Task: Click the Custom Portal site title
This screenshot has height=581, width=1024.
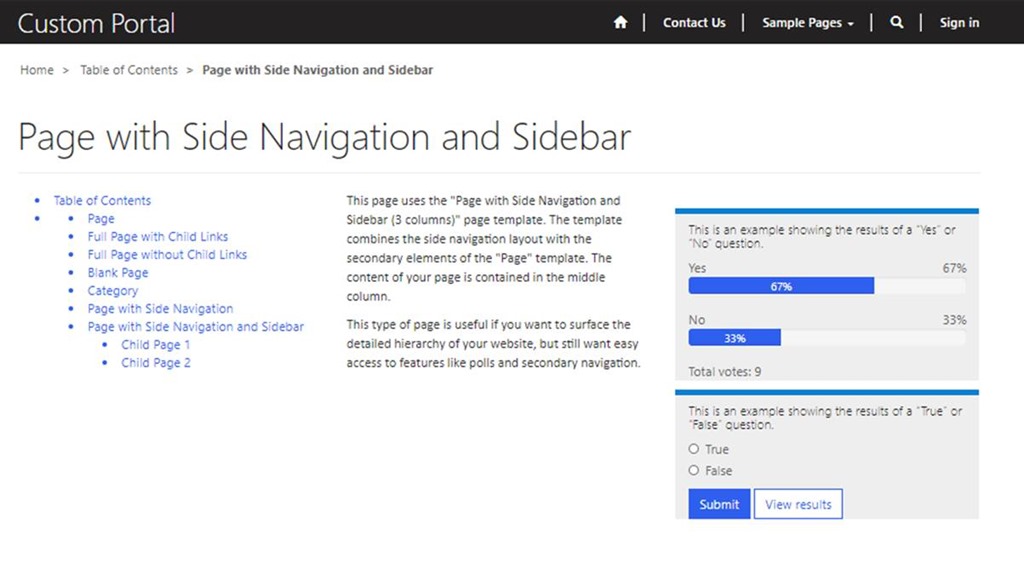Action: (x=96, y=23)
